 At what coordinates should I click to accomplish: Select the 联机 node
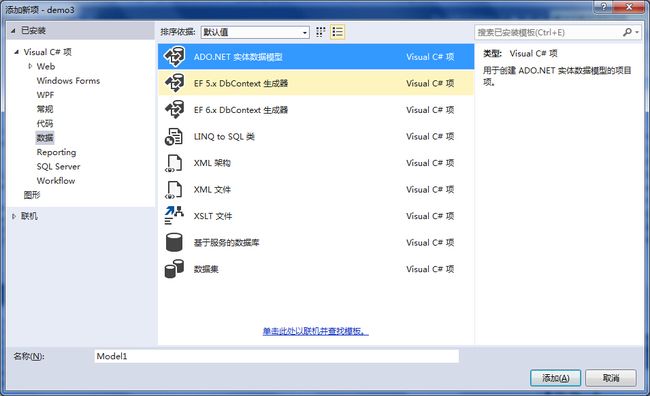29,216
